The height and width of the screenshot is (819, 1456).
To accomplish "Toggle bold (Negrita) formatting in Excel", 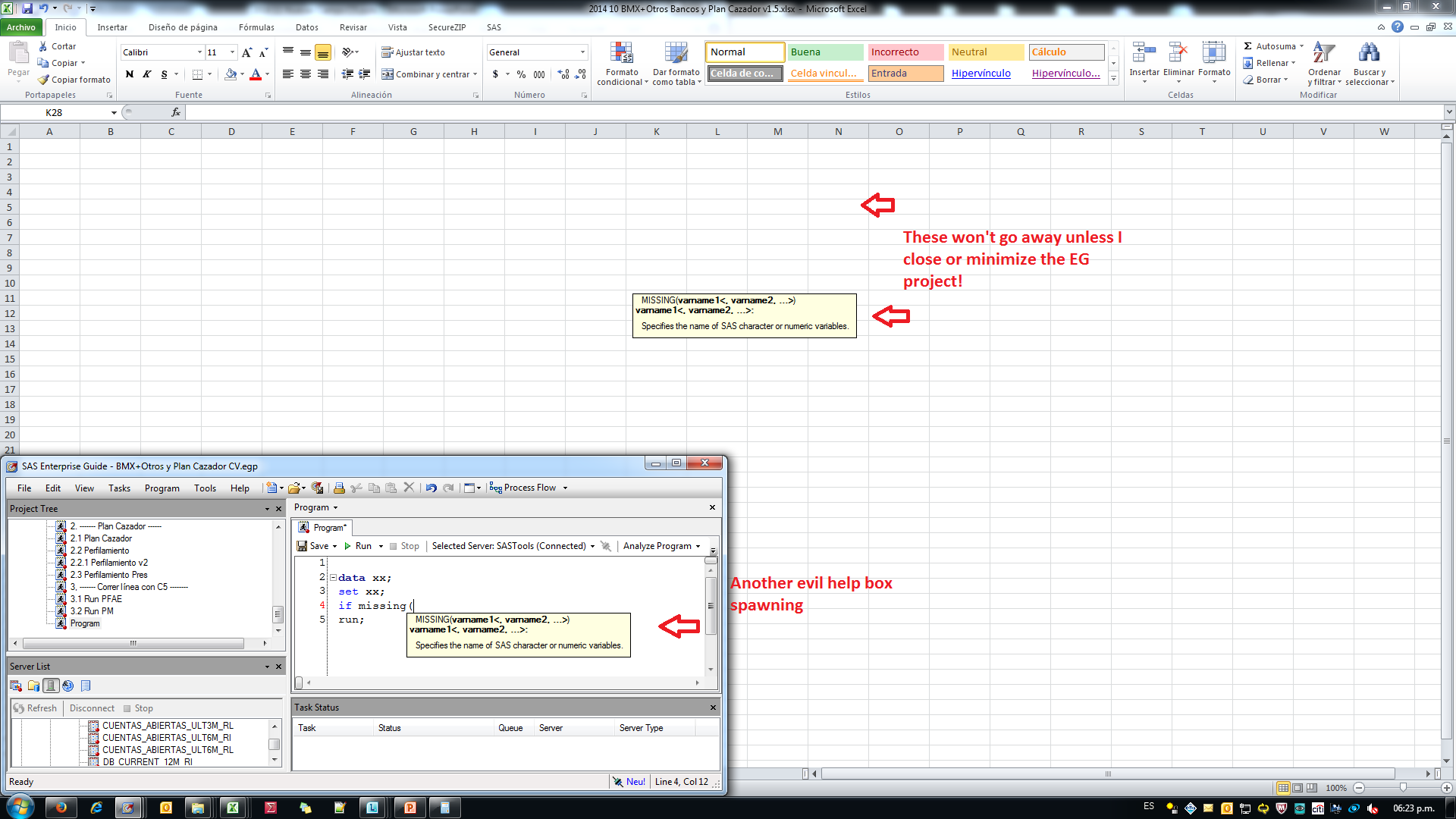I will pos(129,74).
